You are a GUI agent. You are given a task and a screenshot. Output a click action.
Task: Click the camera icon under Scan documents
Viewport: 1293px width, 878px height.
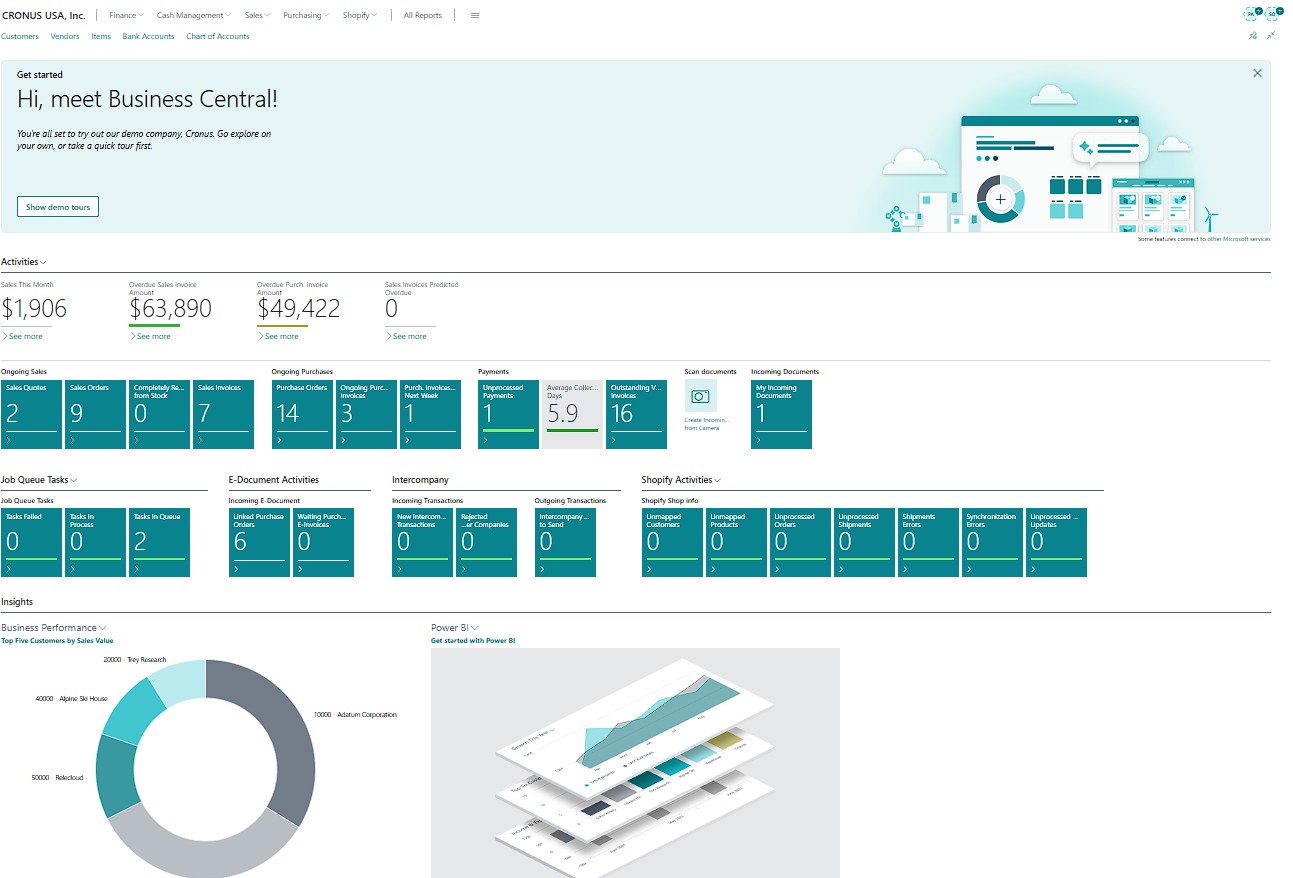click(x=700, y=396)
